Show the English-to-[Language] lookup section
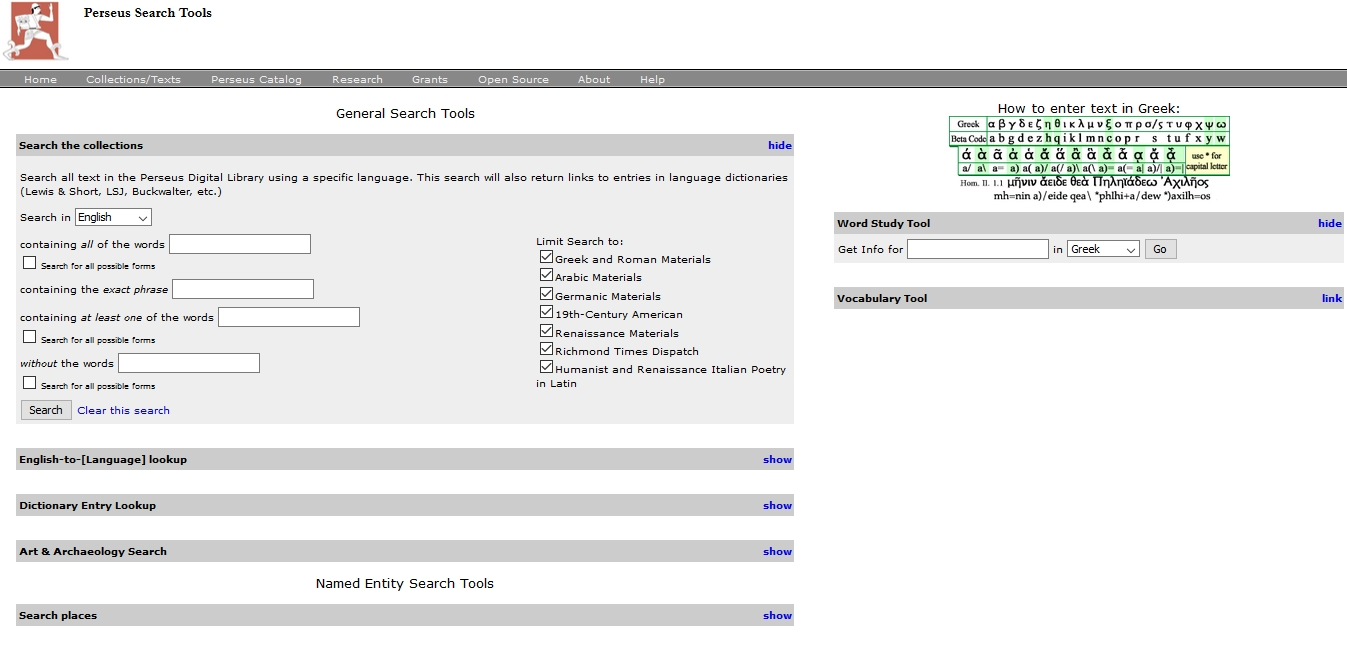Screen dimensions: 1347x650 pos(777,460)
